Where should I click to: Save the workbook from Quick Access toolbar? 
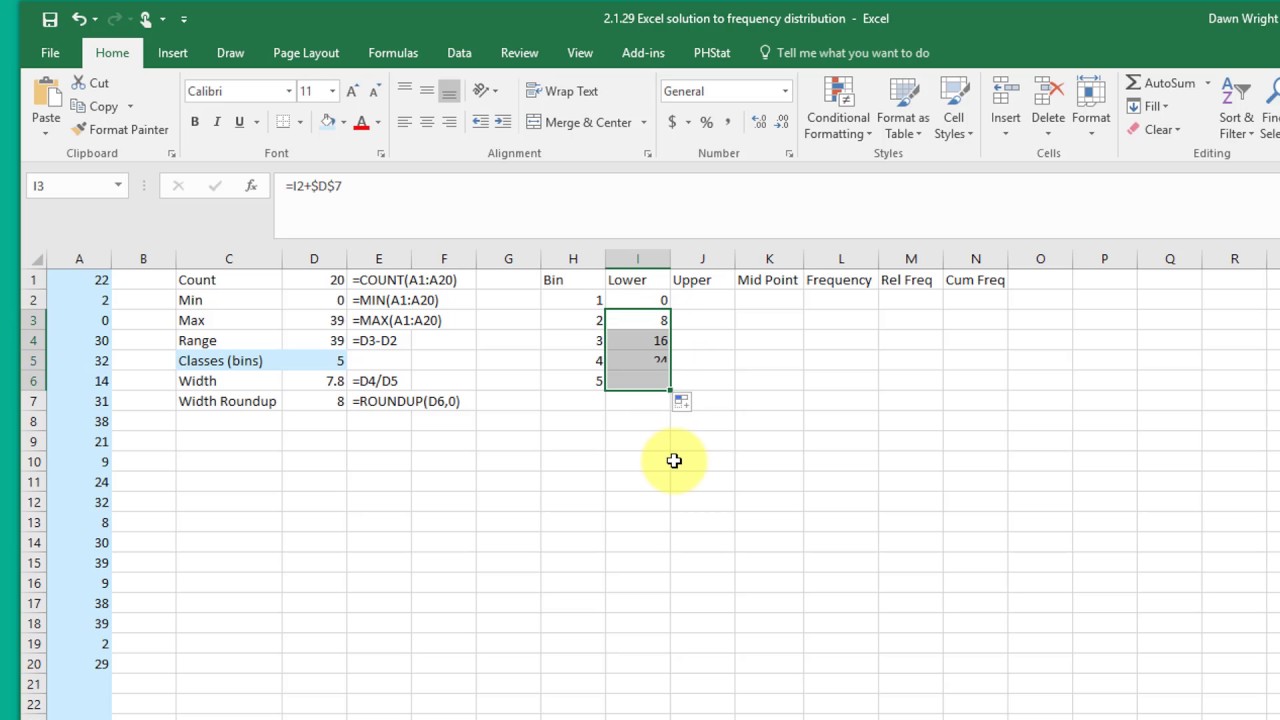tap(49, 19)
